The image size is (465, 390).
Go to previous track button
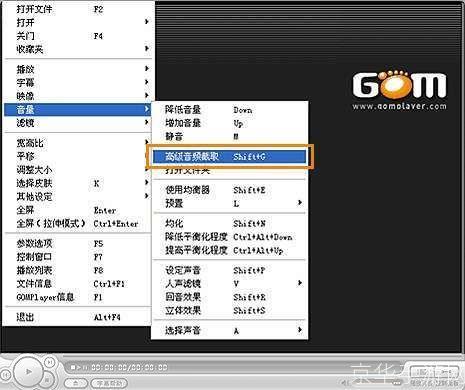(x=6, y=374)
